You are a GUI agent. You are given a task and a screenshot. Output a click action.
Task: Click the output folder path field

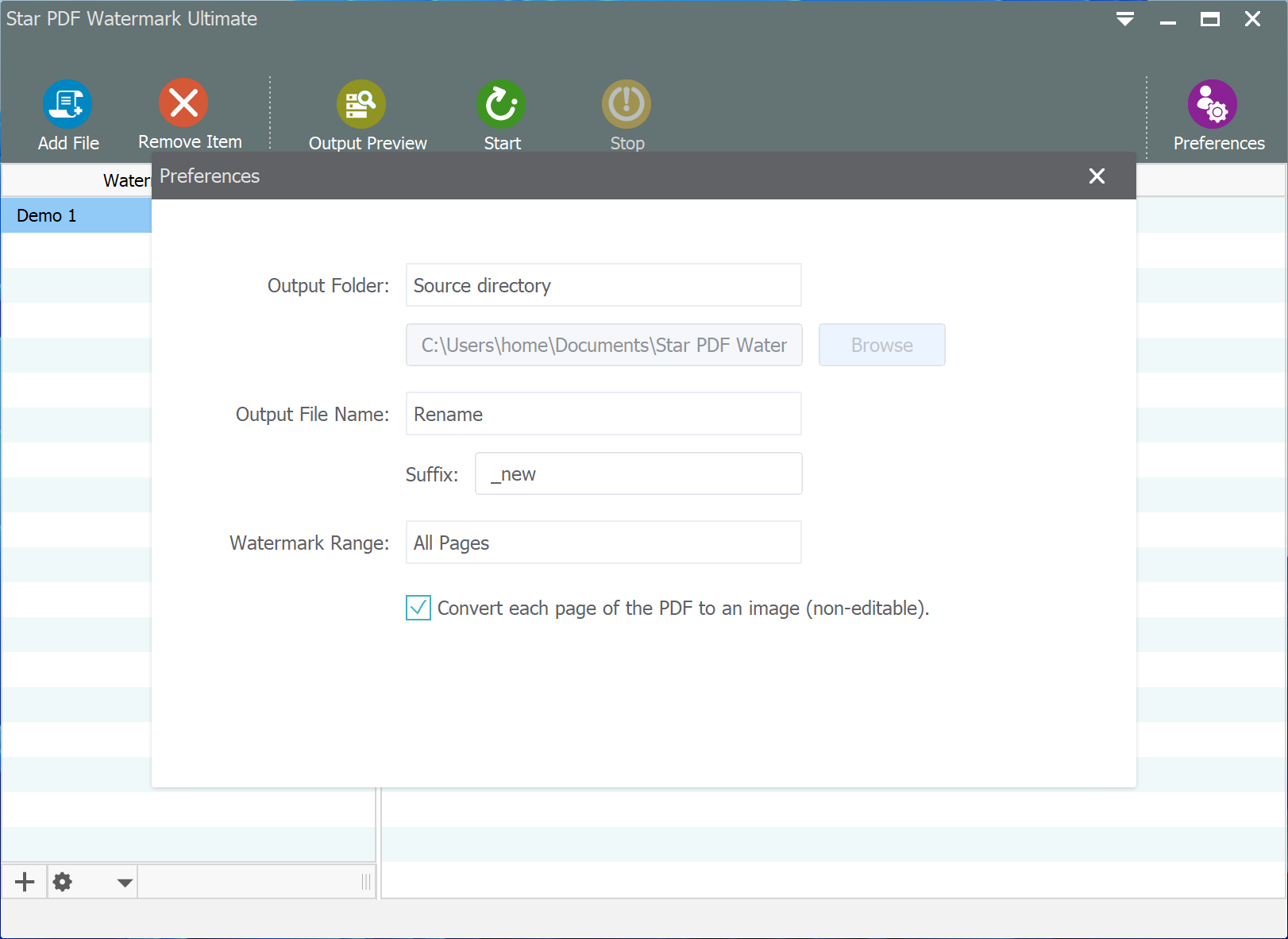[604, 345]
